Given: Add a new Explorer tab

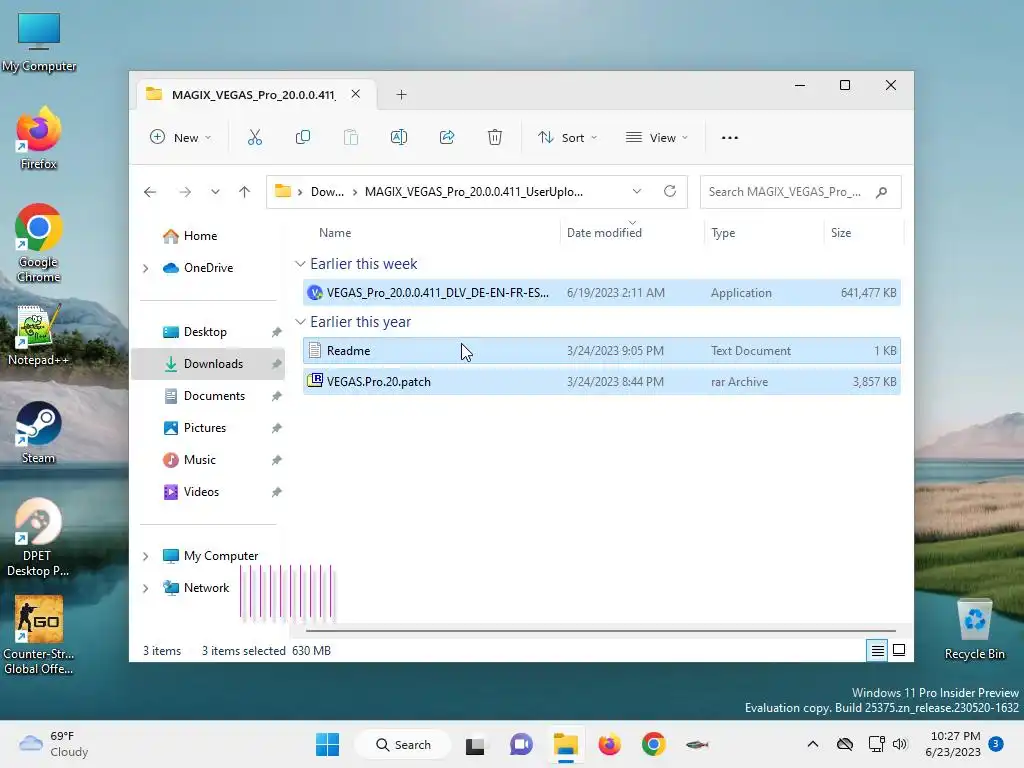Looking at the screenshot, I should coord(401,95).
